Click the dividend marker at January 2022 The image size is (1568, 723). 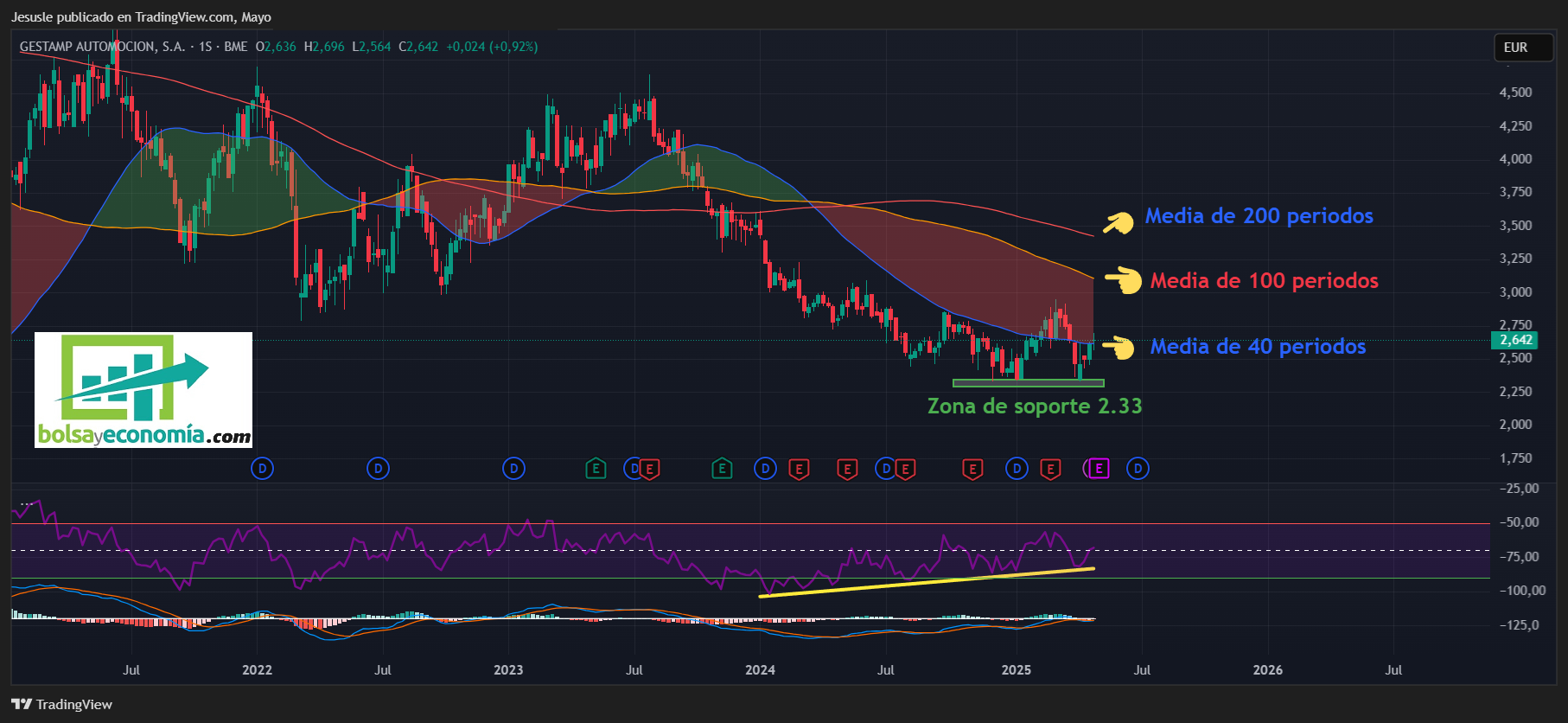(x=262, y=469)
